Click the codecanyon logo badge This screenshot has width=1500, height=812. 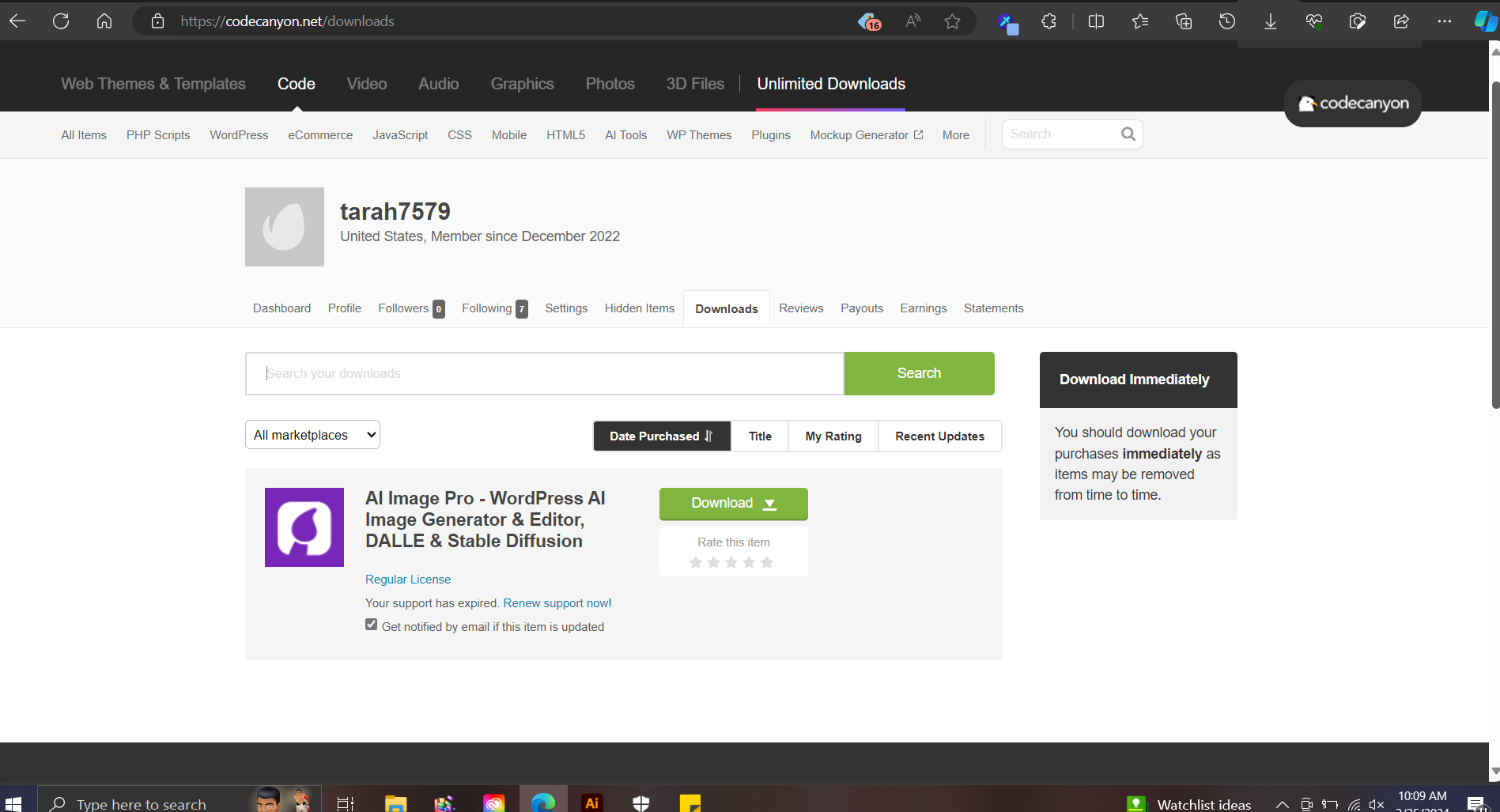pyautogui.click(x=1353, y=104)
